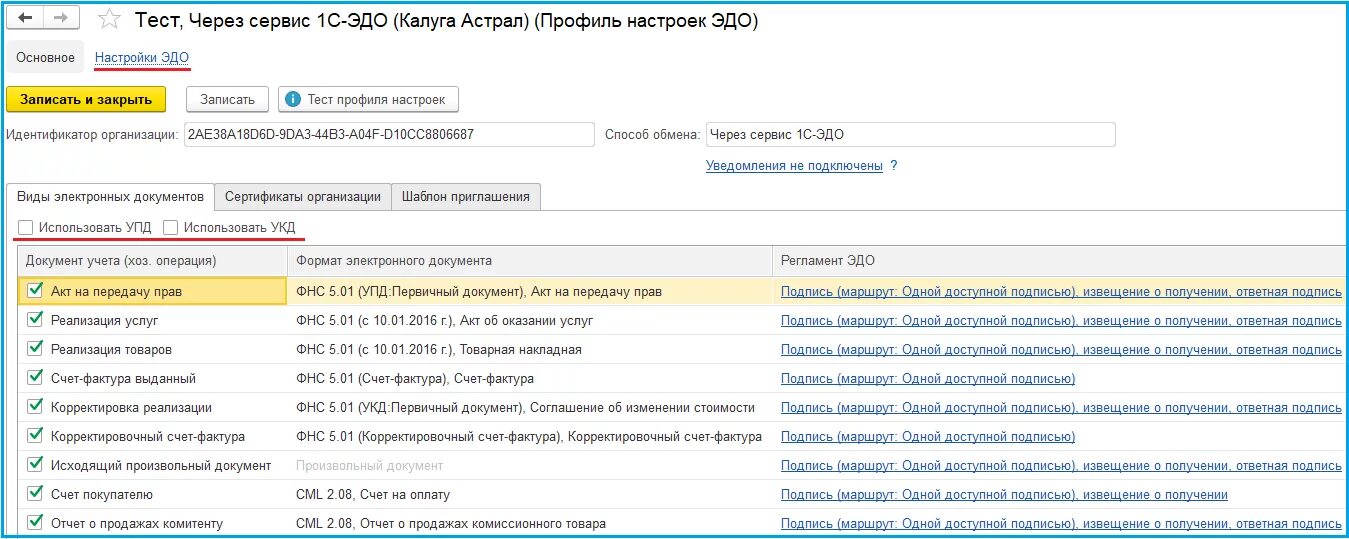Go to the Основное section

[45, 58]
